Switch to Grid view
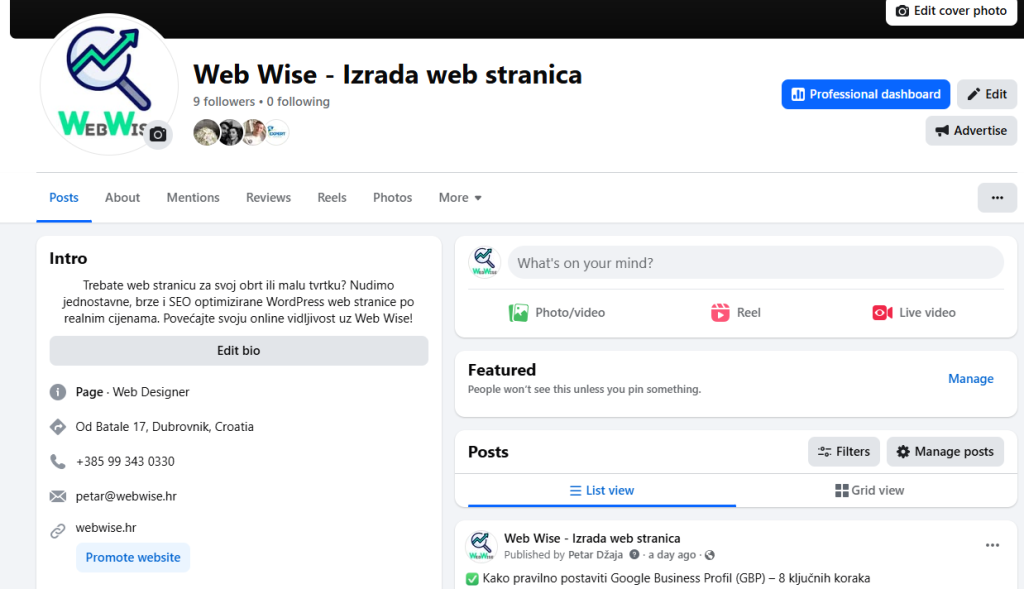This screenshot has width=1024, height=589. click(x=870, y=490)
